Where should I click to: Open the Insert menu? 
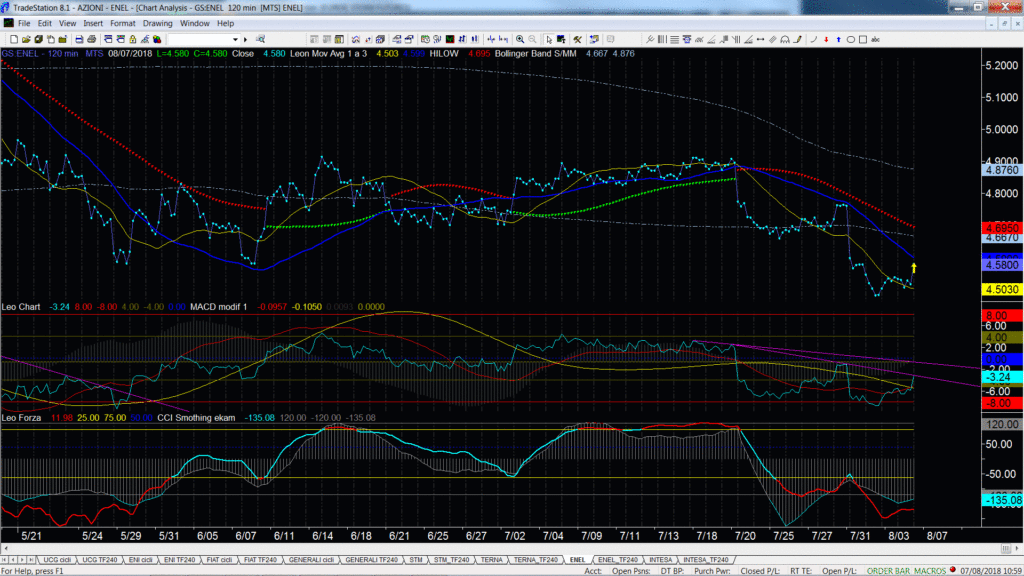pyautogui.click(x=93, y=24)
